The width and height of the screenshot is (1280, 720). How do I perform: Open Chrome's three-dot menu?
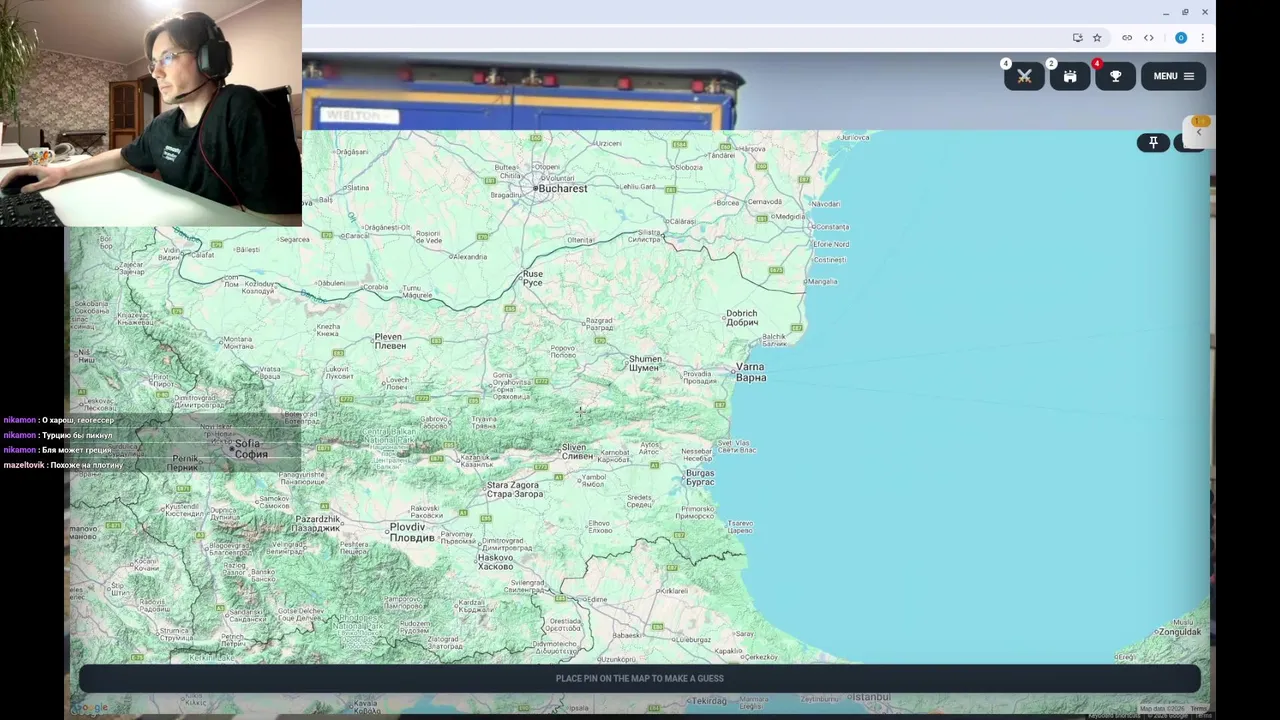(1202, 38)
